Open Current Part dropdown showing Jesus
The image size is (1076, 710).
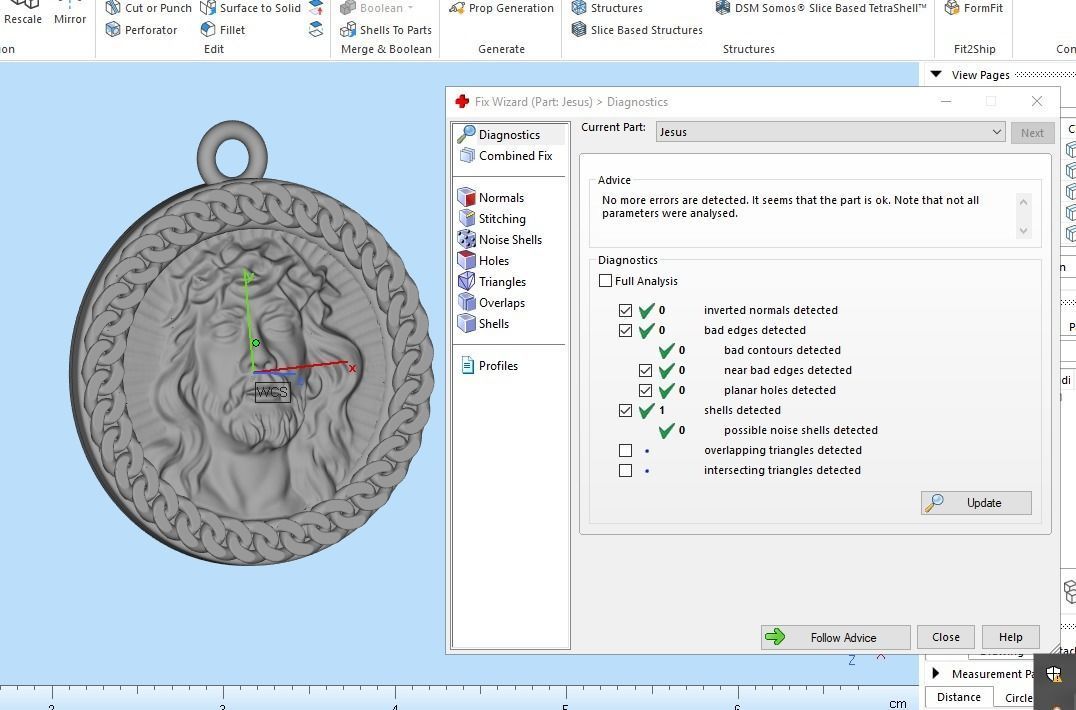(x=830, y=132)
